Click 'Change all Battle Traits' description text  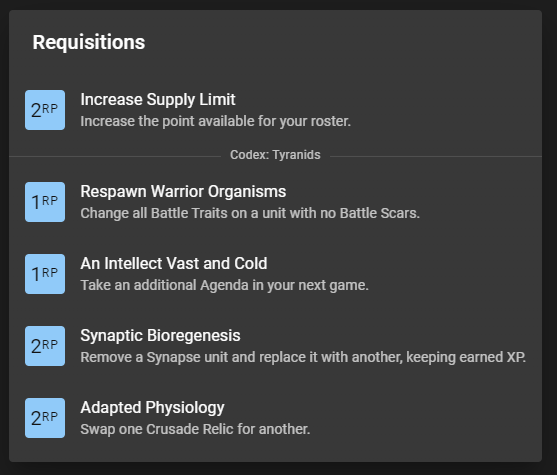point(250,213)
